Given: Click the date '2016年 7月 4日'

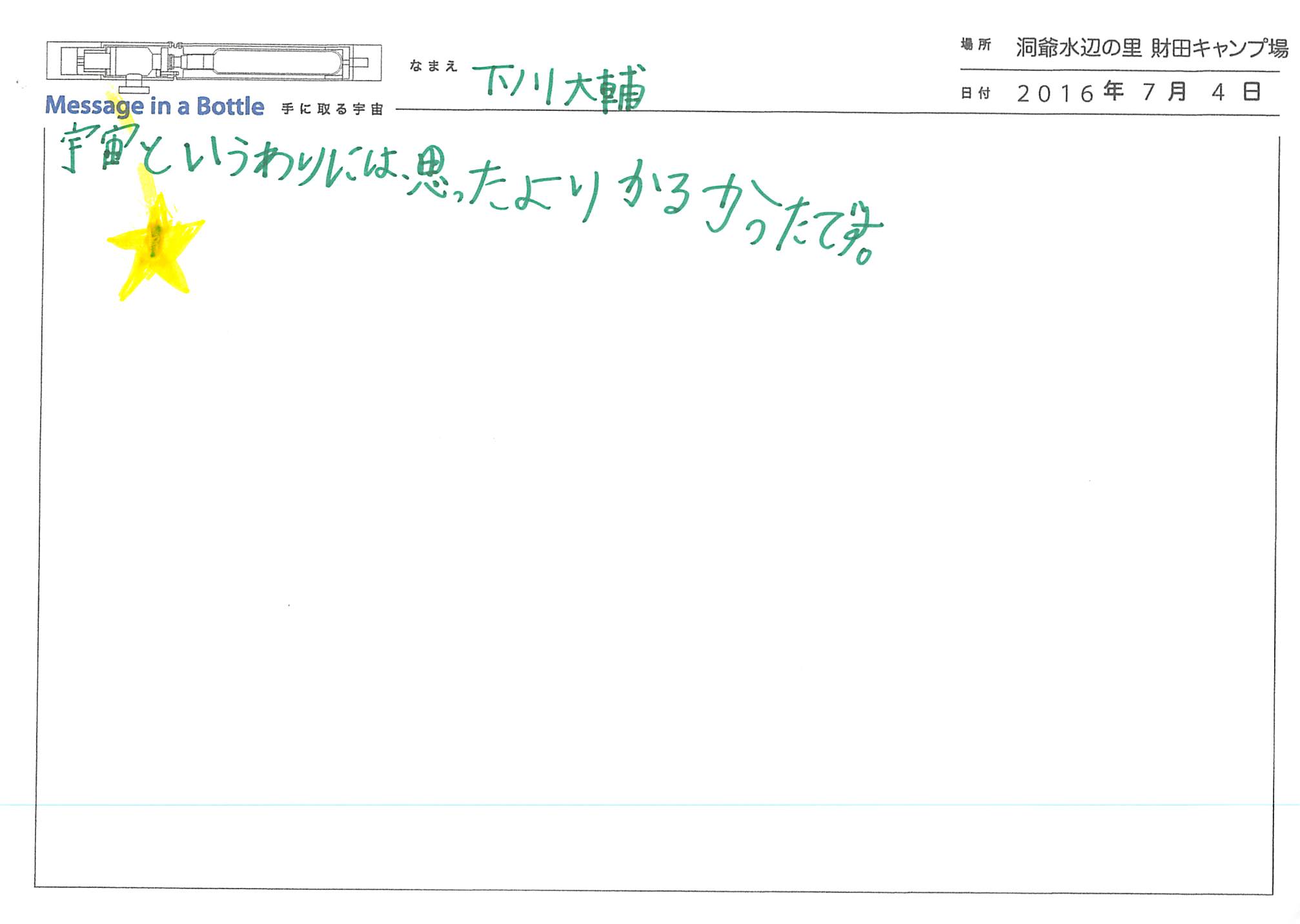Looking at the screenshot, I should pyautogui.click(x=1139, y=92).
